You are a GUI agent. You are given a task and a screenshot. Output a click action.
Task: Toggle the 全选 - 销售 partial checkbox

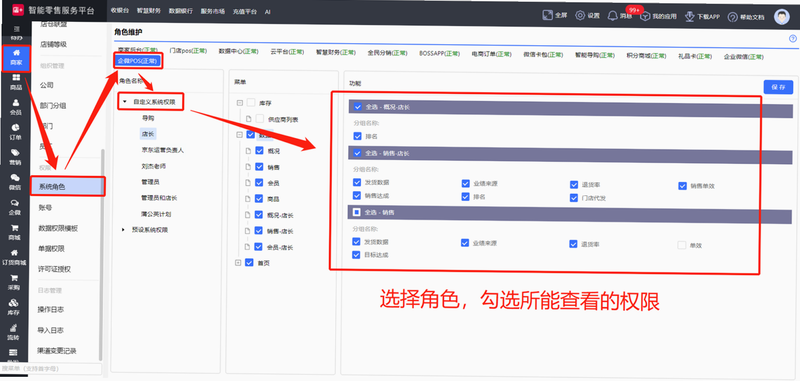coord(357,212)
